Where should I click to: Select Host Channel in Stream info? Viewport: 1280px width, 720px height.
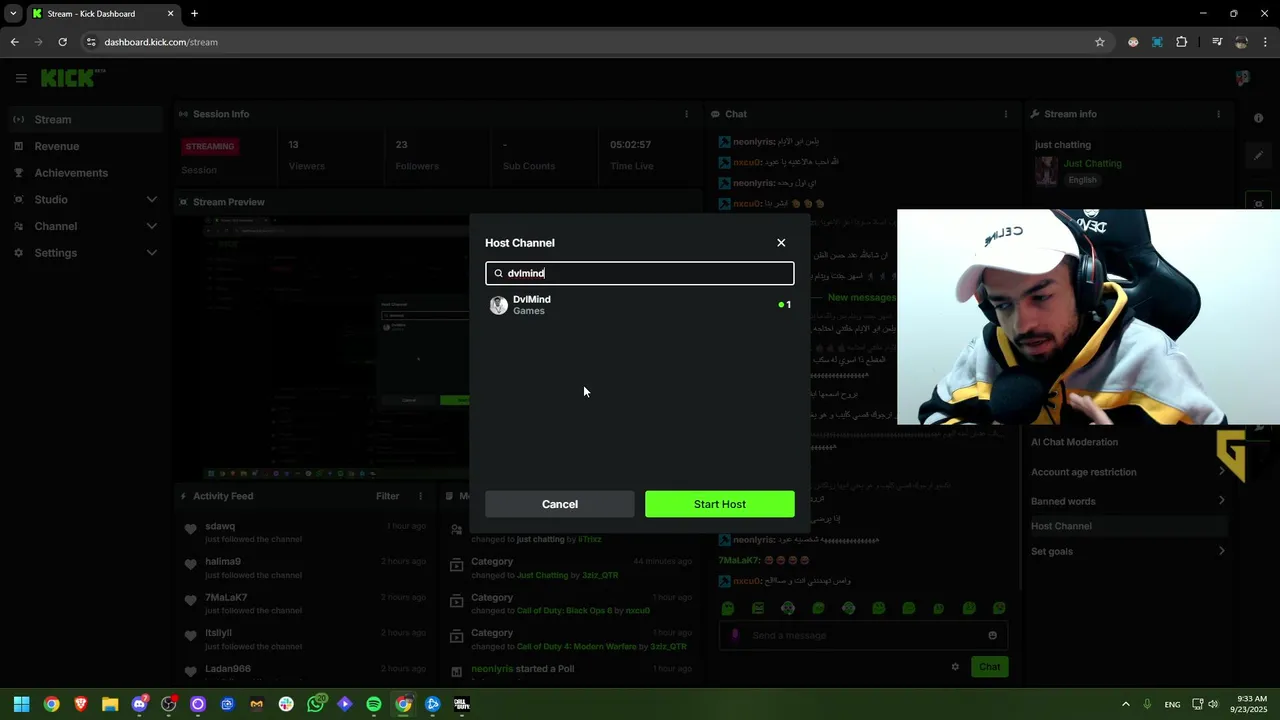[1128, 526]
